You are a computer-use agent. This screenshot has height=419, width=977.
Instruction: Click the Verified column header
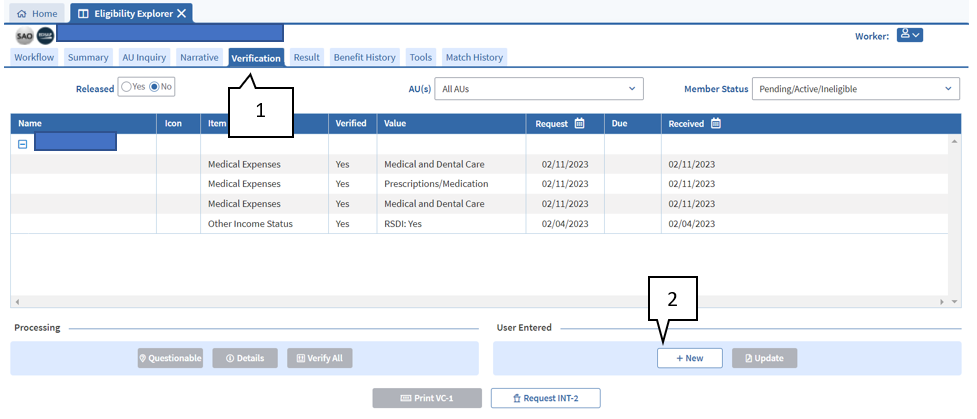tap(352, 123)
